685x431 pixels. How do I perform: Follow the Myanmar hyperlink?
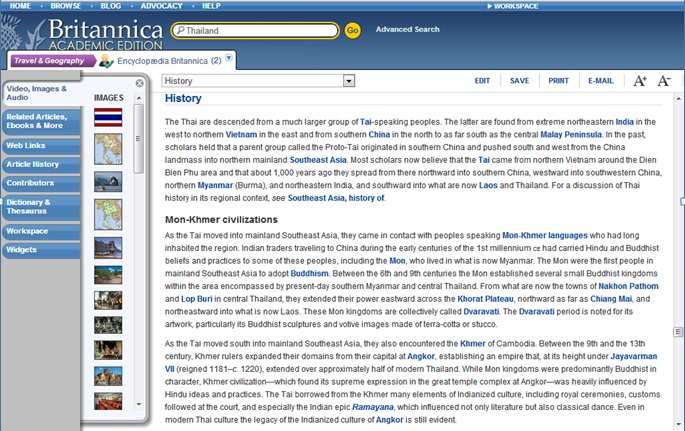click(215, 185)
